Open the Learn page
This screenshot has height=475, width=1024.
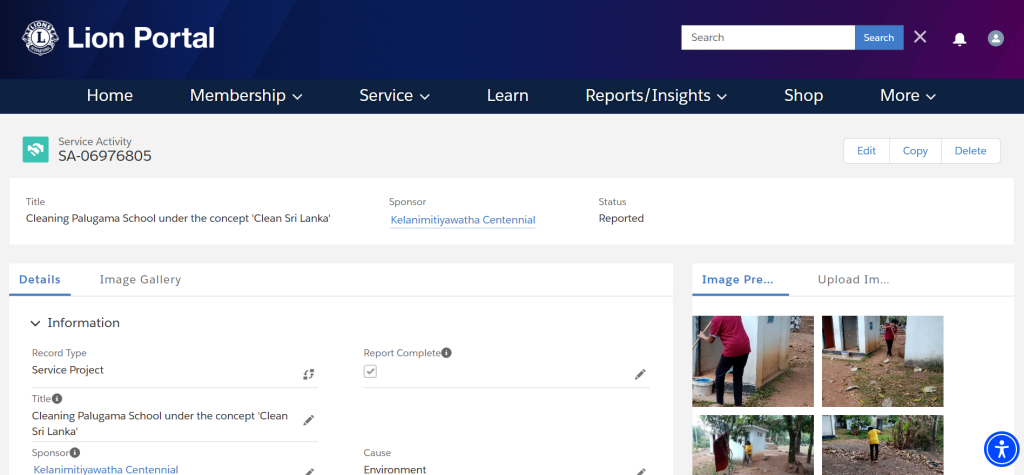pyautogui.click(x=507, y=96)
